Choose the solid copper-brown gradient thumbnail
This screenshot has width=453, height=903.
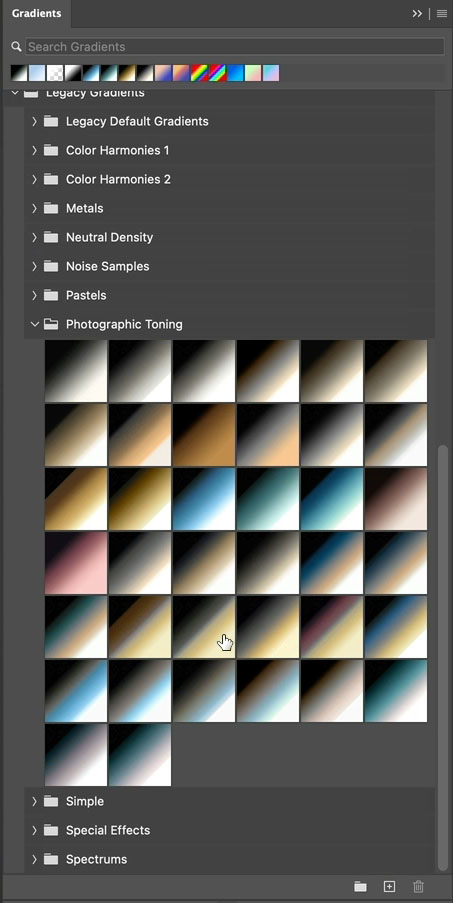coord(204,435)
